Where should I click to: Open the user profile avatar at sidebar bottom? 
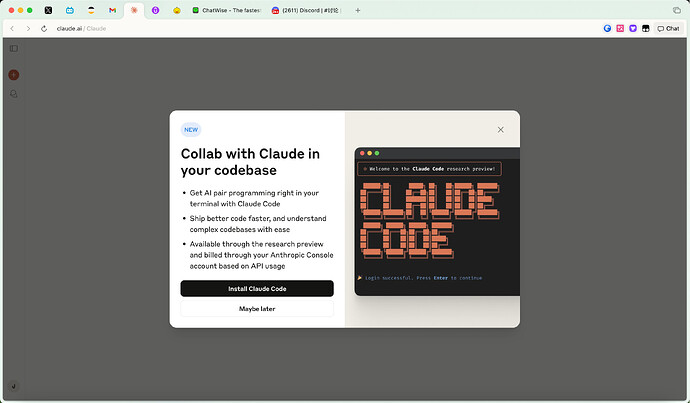14,386
